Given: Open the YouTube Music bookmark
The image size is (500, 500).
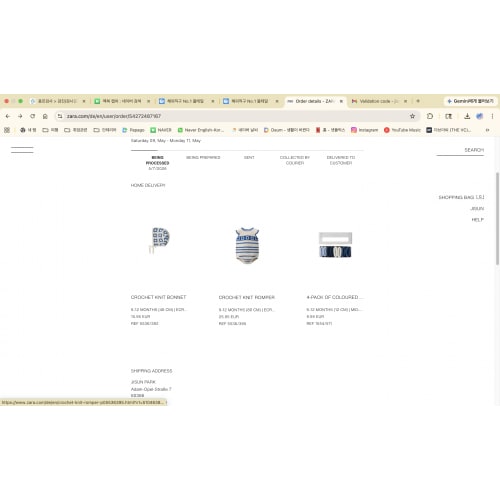Looking at the screenshot, I should 402,130.
